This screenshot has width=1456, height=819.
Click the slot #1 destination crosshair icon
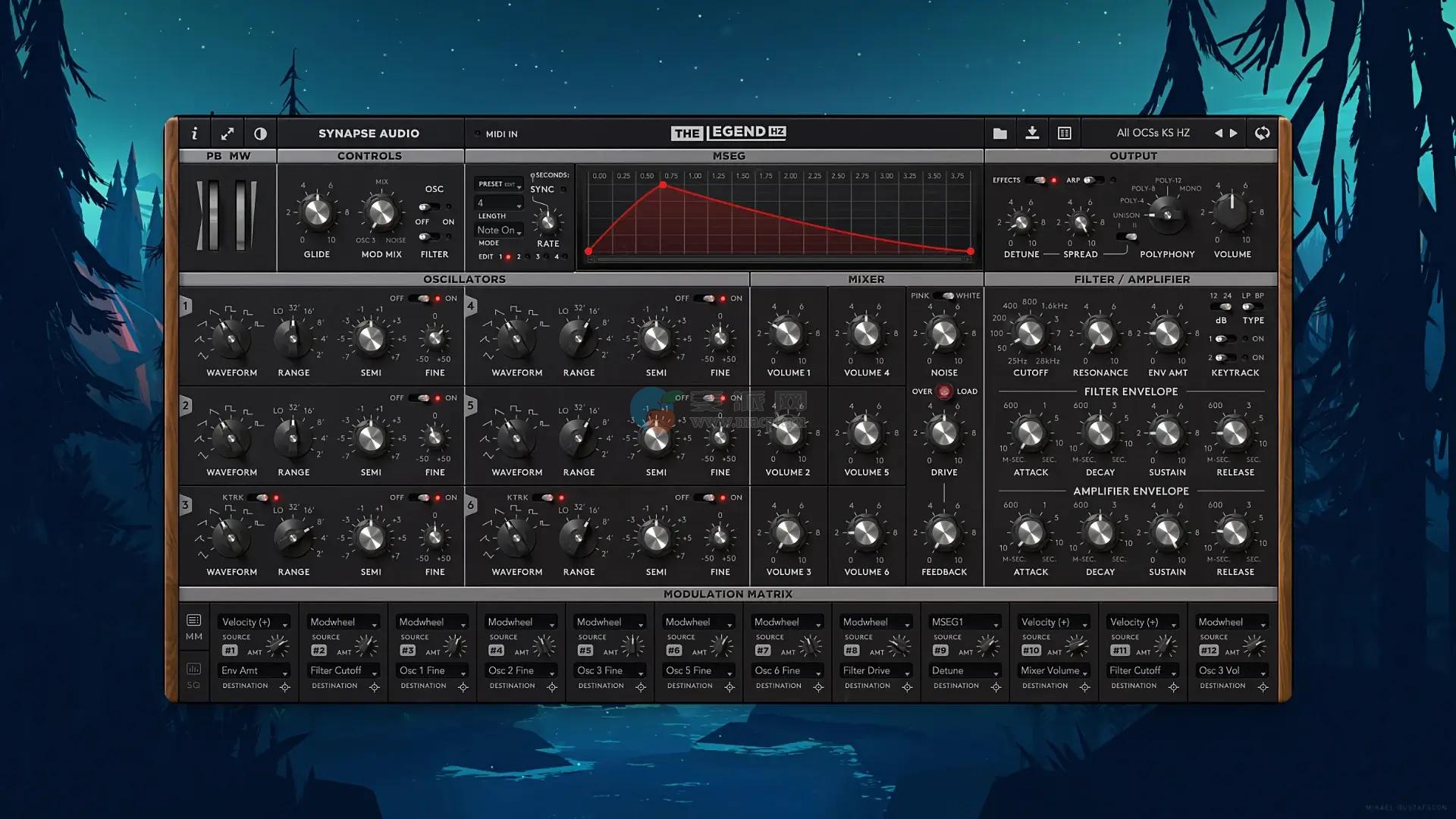pyautogui.click(x=285, y=687)
